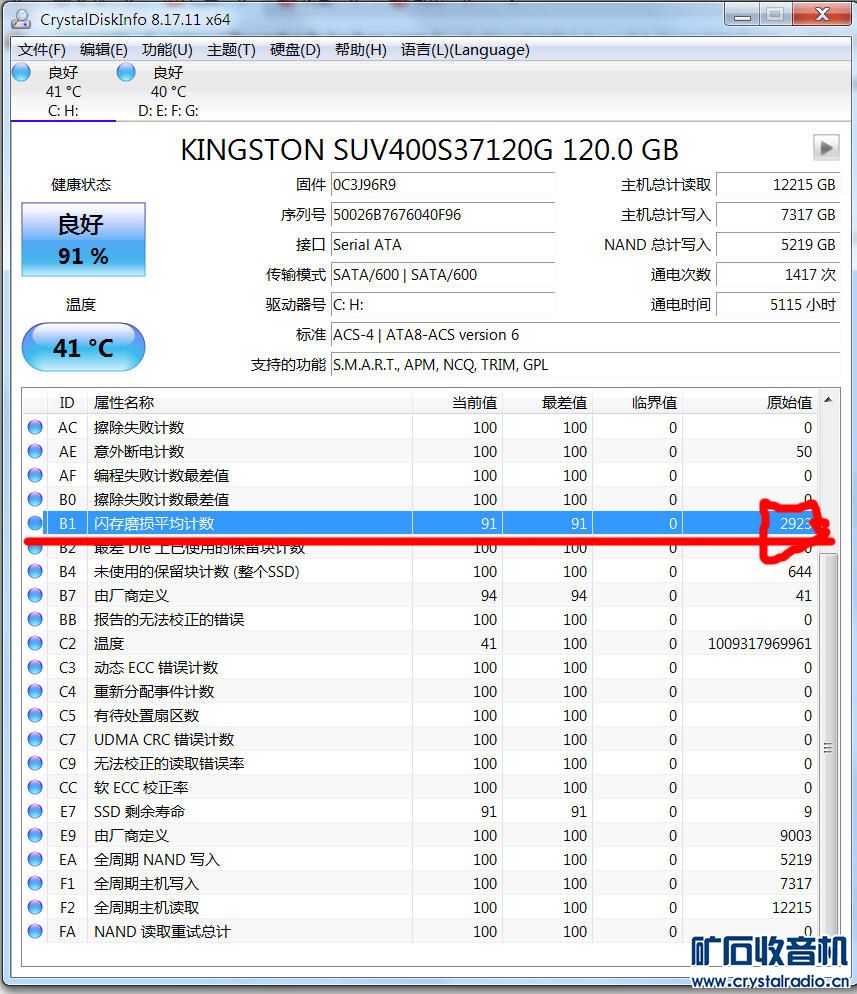This screenshot has width=857, height=994.
Task: Open the 主题(T) menu
Action: [x=231, y=50]
